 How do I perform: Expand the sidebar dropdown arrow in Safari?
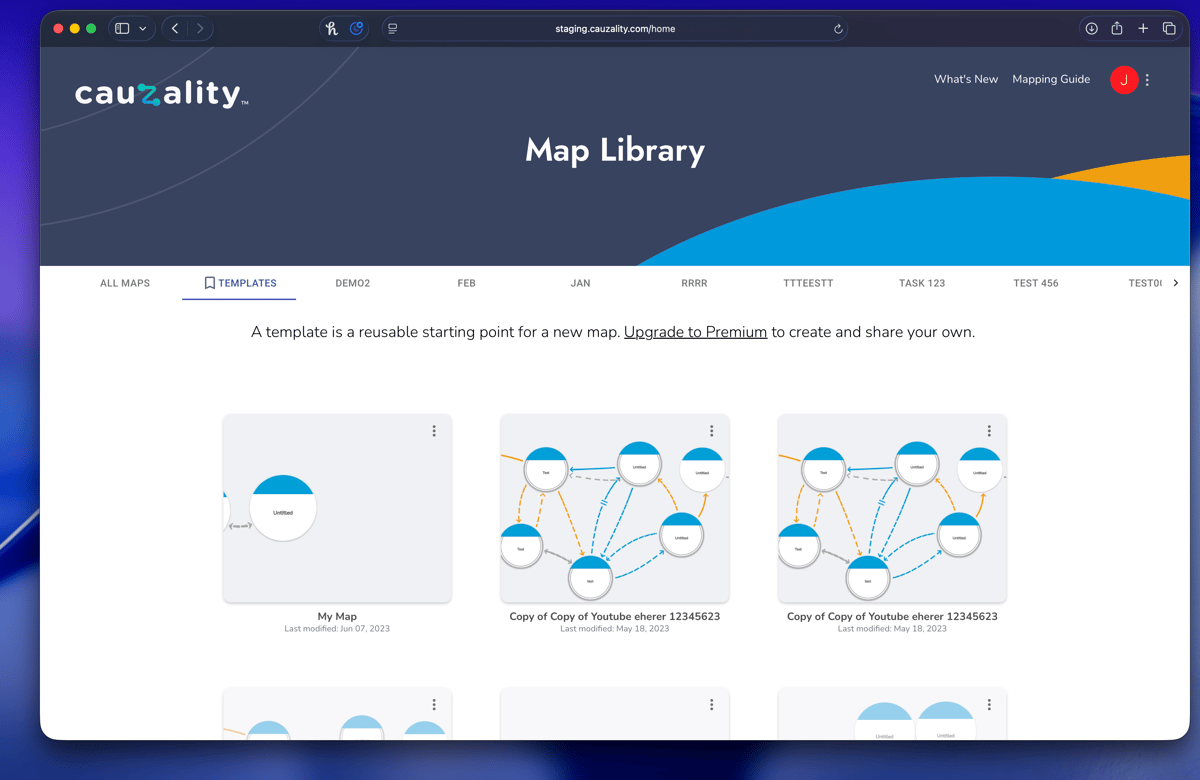click(x=143, y=29)
